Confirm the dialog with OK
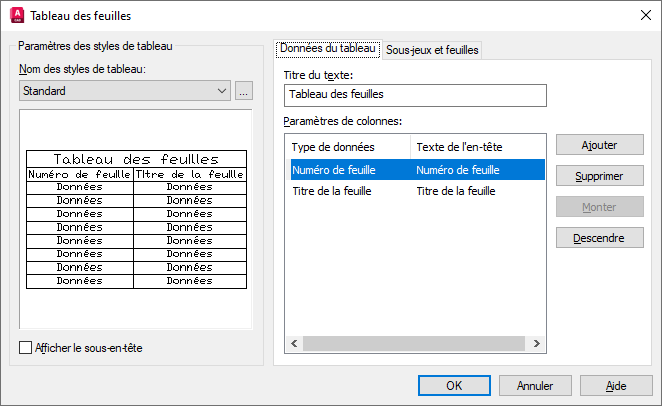The height and width of the screenshot is (406, 662). 454,385
